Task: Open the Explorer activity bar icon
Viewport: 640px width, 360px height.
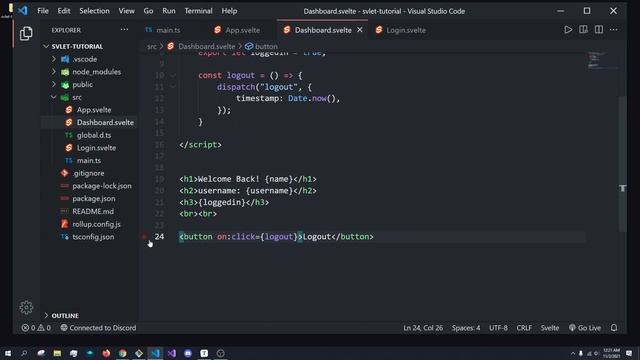Action: point(26,33)
